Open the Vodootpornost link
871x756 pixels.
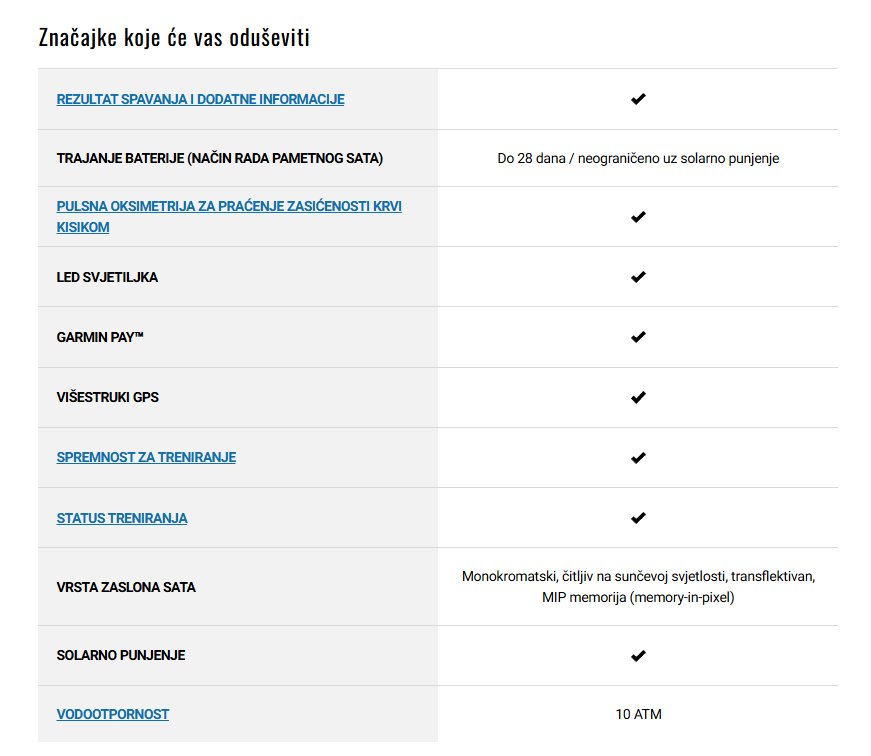click(x=113, y=714)
